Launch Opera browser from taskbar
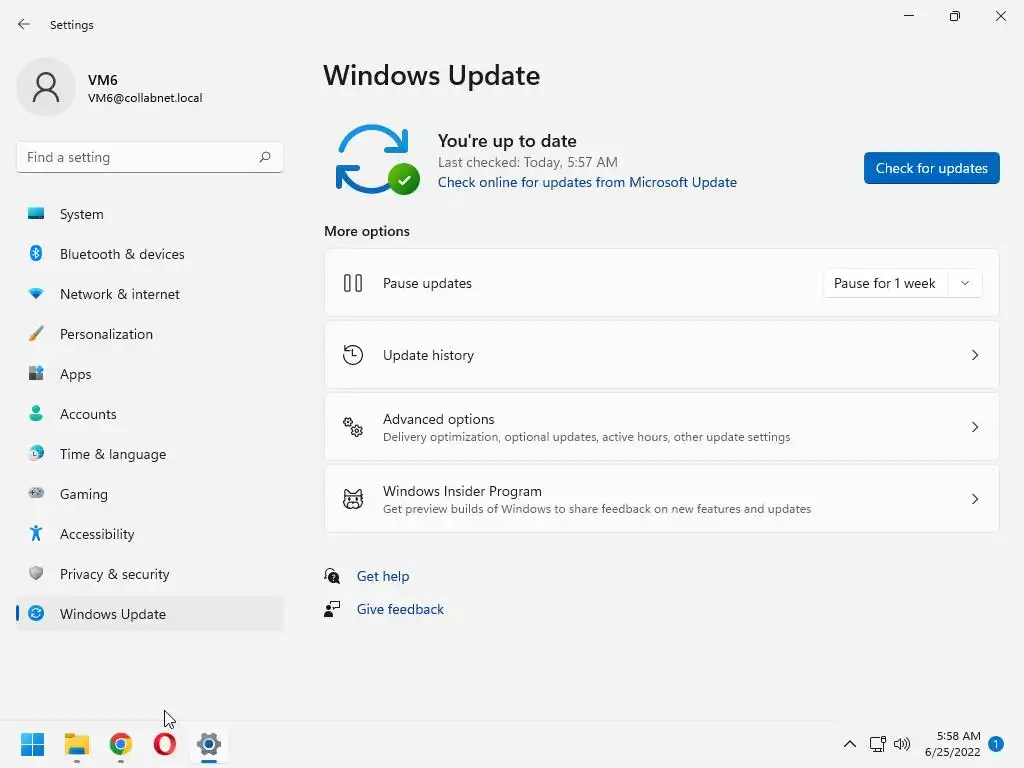The height and width of the screenshot is (768, 1024). [165, 744]
